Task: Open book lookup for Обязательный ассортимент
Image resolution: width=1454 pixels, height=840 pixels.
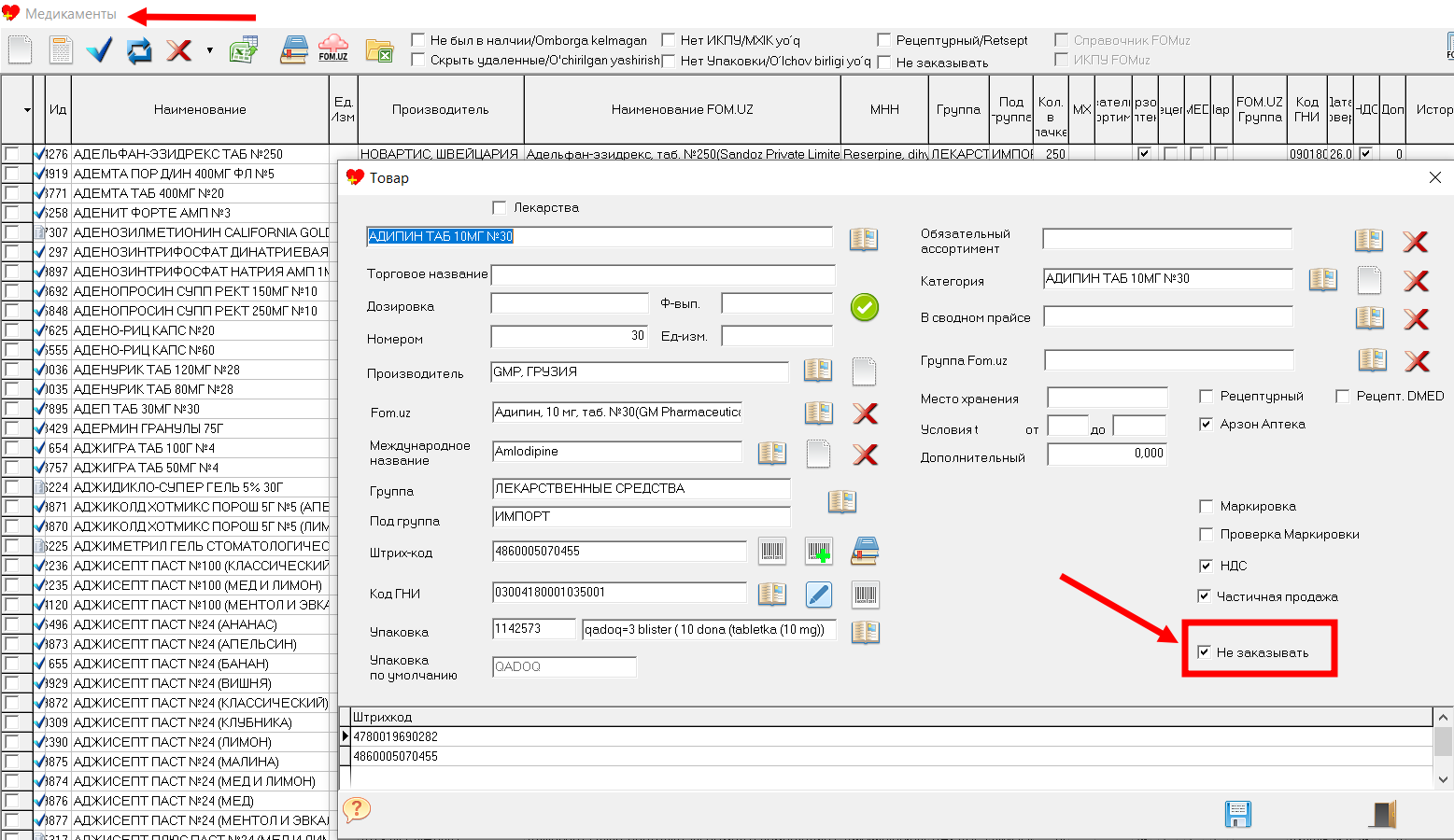Action: pyautogui.click(x=1369, y=240)
